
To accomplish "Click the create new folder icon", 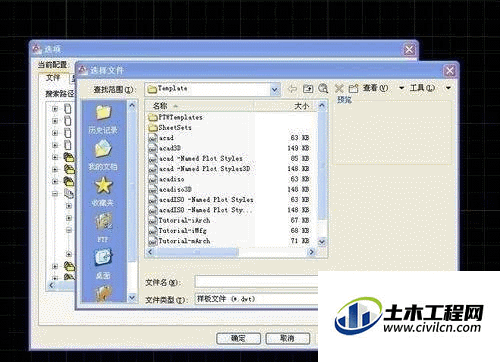I will tap(353, 88).
